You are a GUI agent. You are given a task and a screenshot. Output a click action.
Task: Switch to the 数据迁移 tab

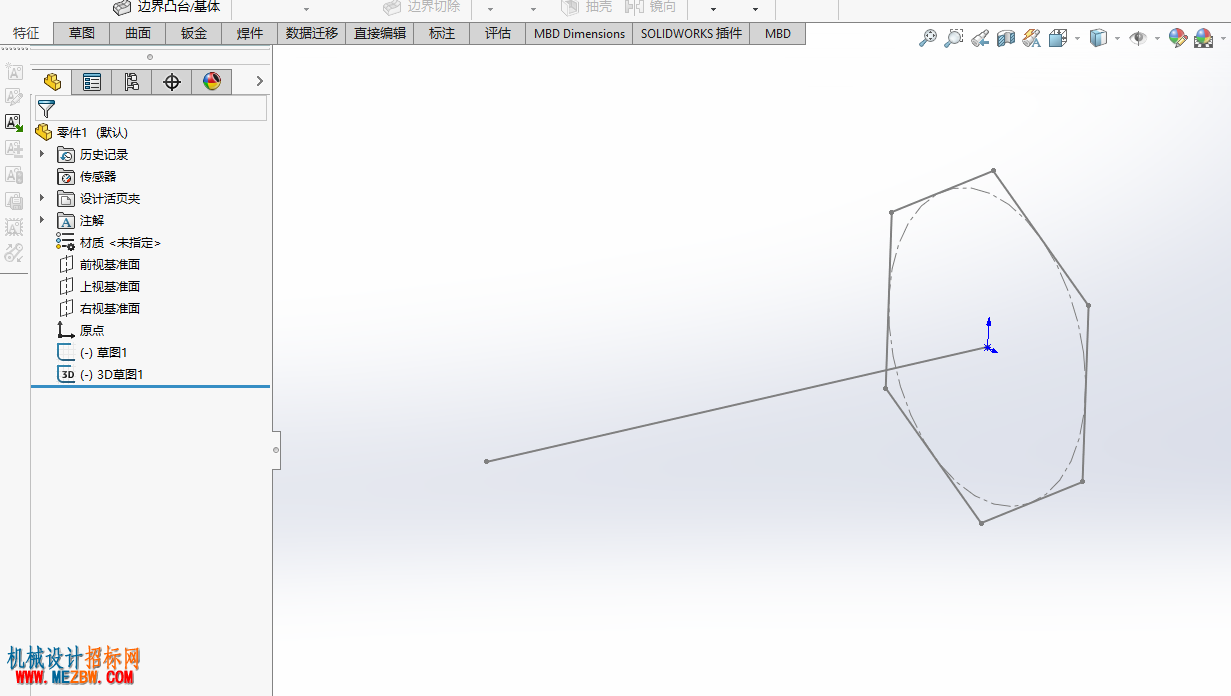point(312,33)
